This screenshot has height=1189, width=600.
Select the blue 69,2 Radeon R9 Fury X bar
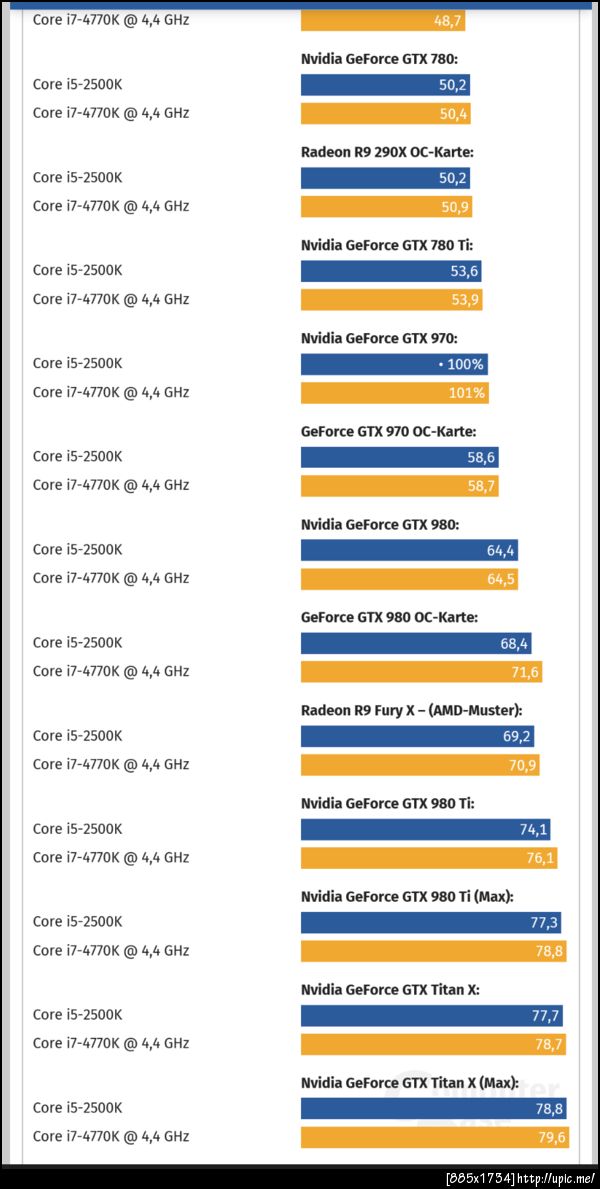pyautogui.click(x=417, y=736)
